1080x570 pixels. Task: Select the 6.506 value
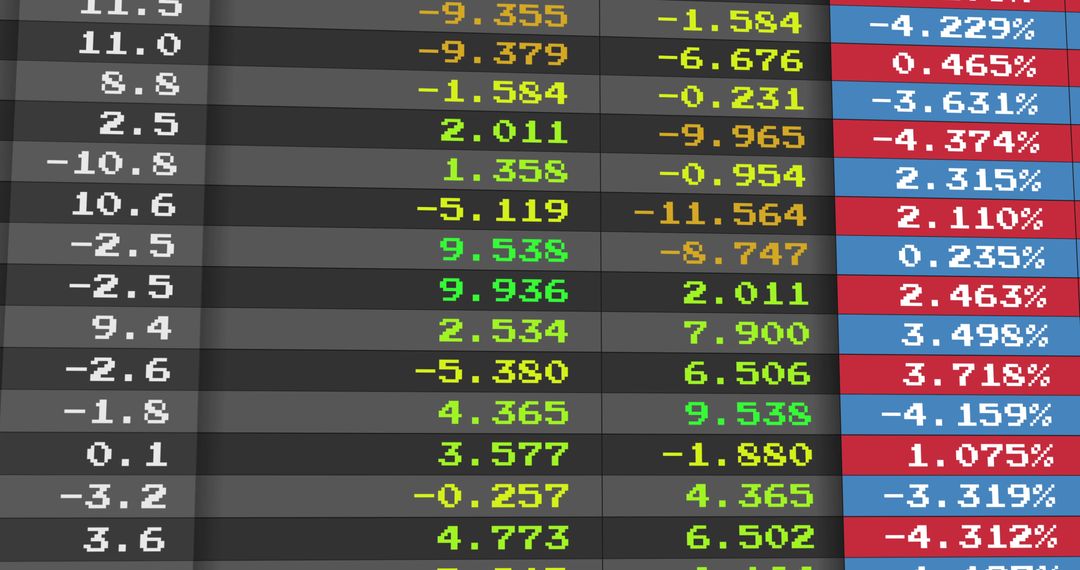tap(747, 374)
